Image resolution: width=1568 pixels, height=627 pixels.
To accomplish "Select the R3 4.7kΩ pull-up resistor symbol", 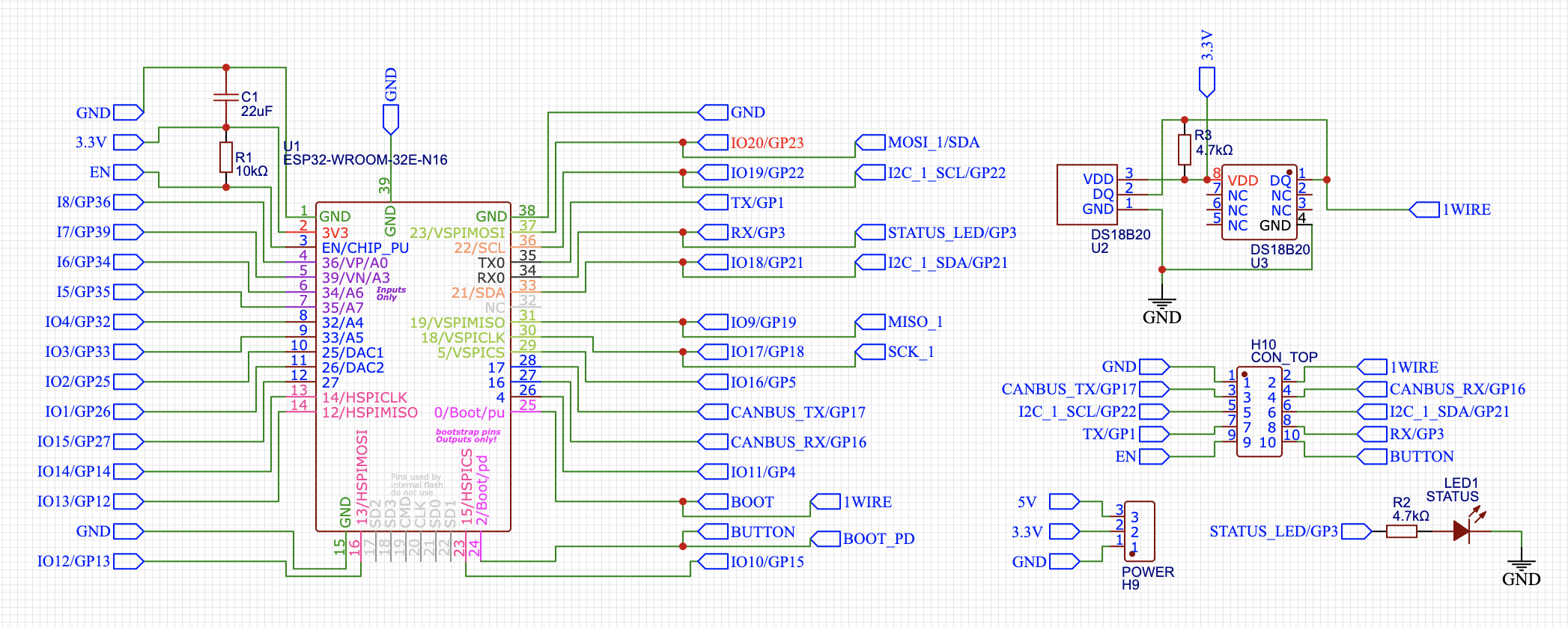I will click(1185, 150).
